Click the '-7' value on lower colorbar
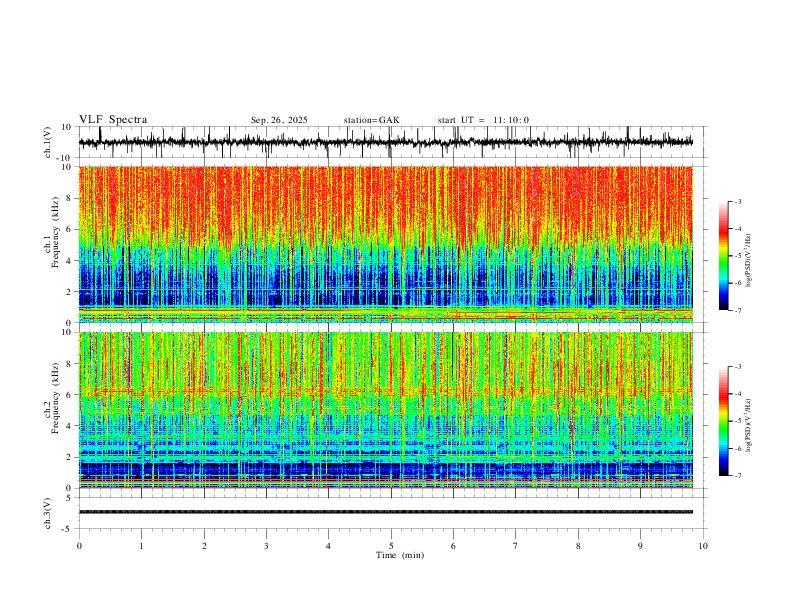 737,476
